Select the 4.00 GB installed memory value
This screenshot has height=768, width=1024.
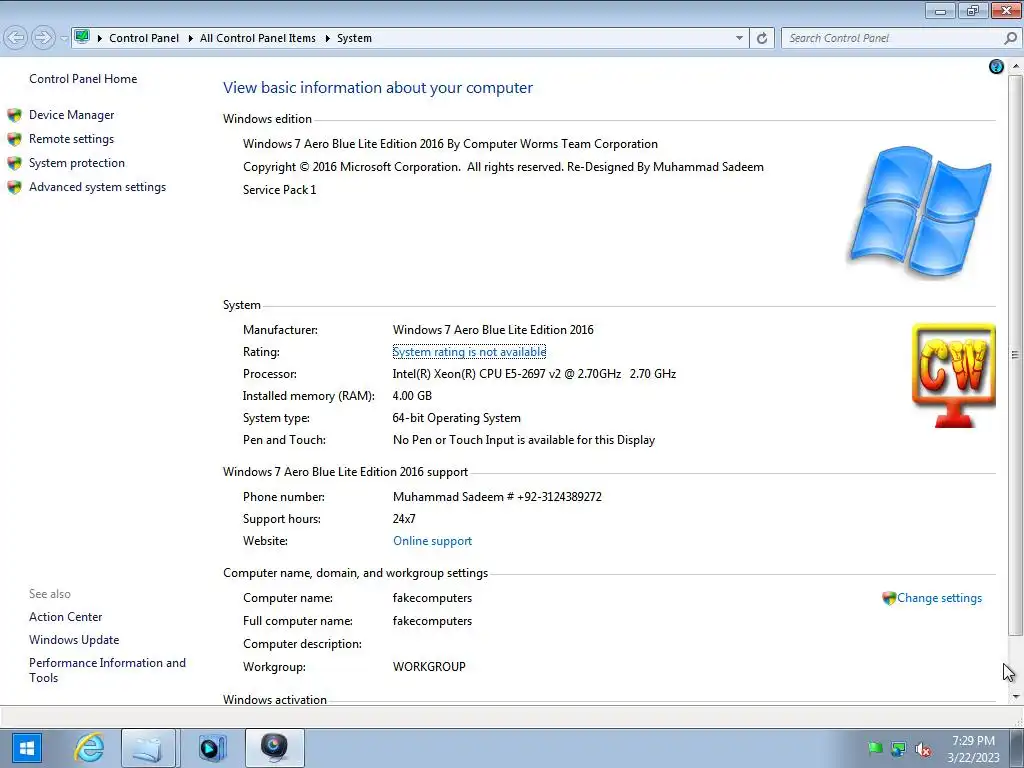pyautogui.click(x=412, y=396)
